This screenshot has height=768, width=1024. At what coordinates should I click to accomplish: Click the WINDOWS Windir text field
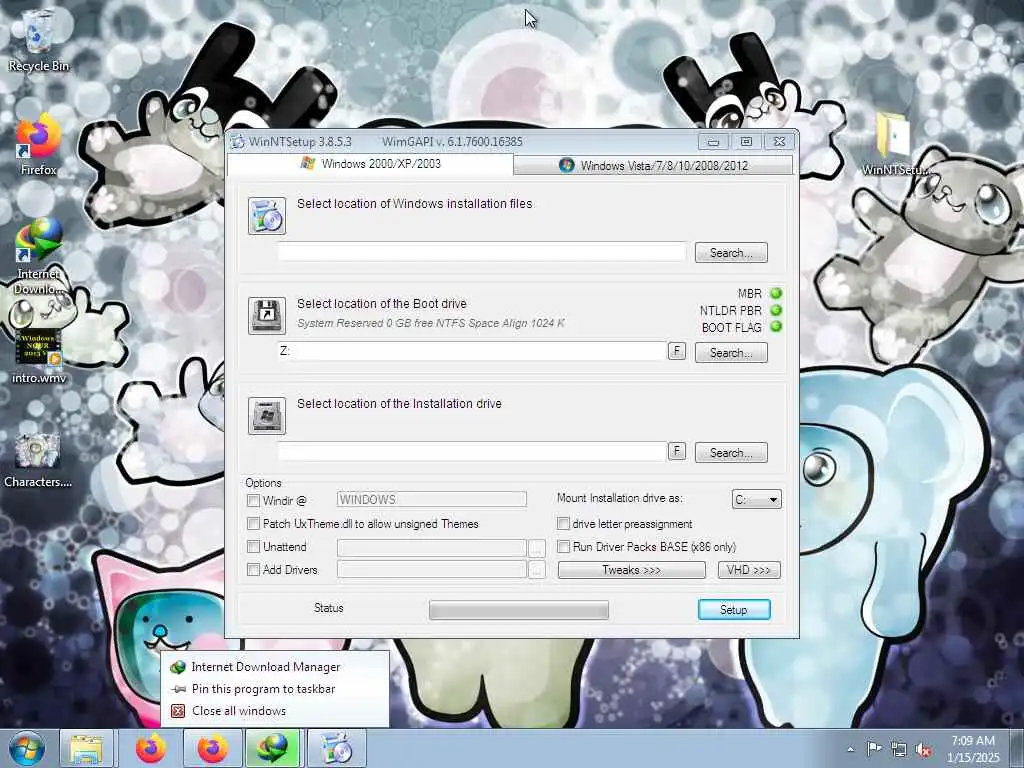[x=432, y=500]
